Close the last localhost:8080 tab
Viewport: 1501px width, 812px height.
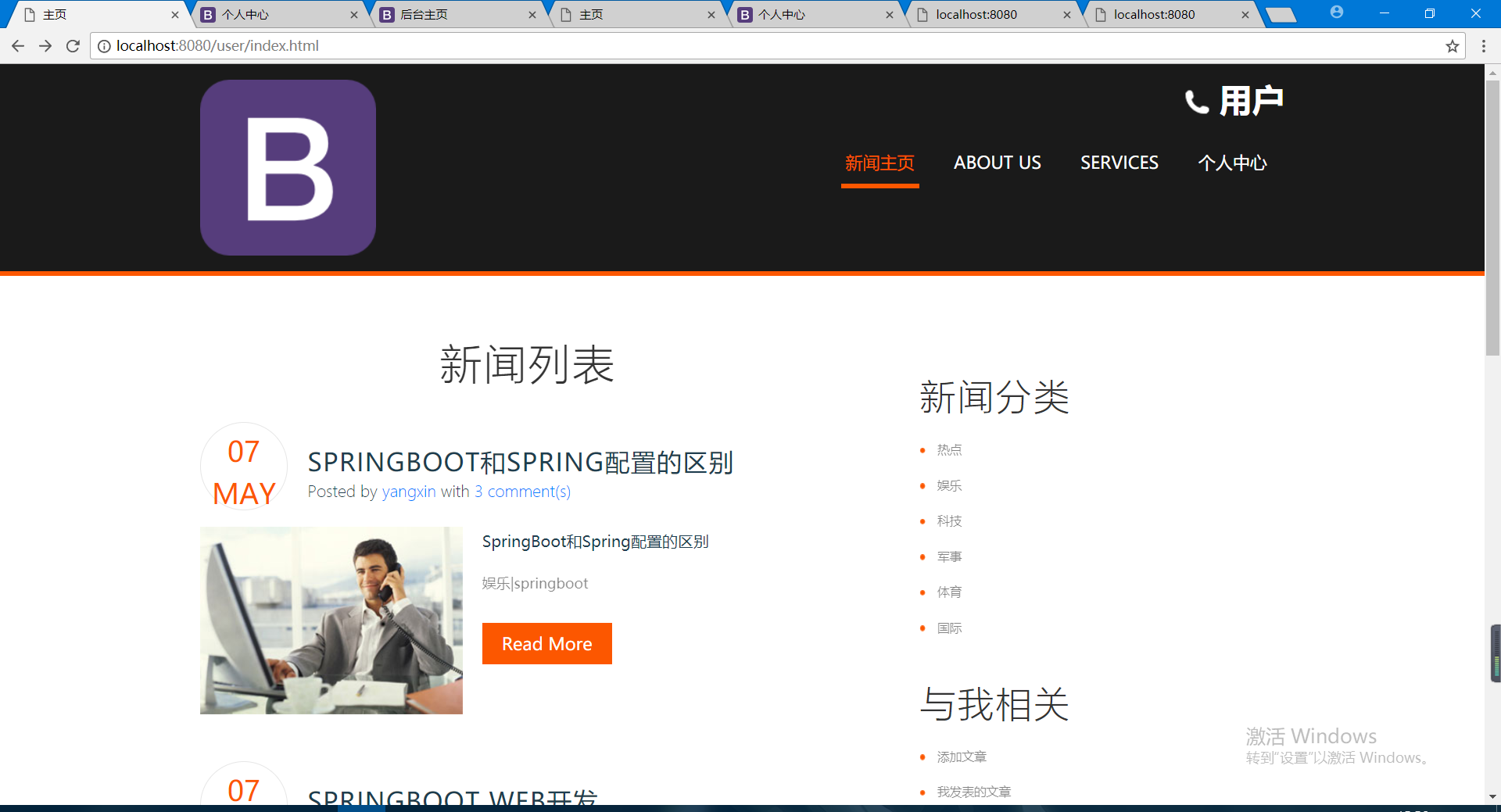(x=1245, y=15)
